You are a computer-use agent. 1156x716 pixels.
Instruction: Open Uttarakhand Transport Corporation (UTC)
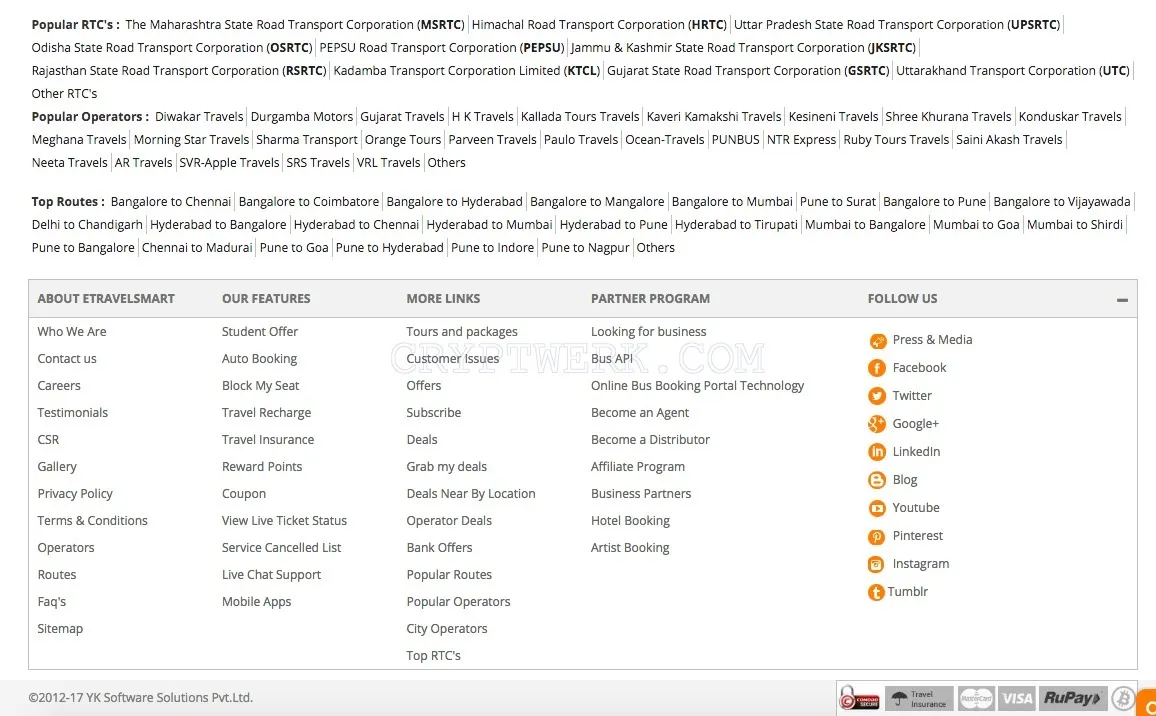(x=1012, y=71)
